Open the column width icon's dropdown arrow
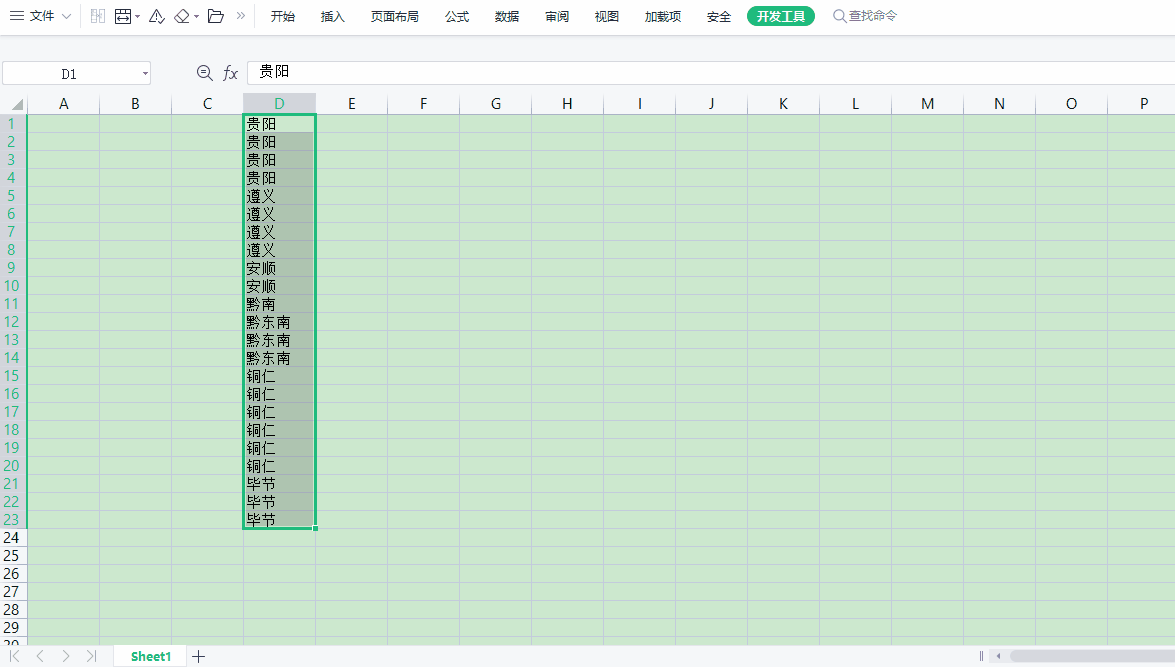The width and height of the screenshot is (1175, 667). 138,16
